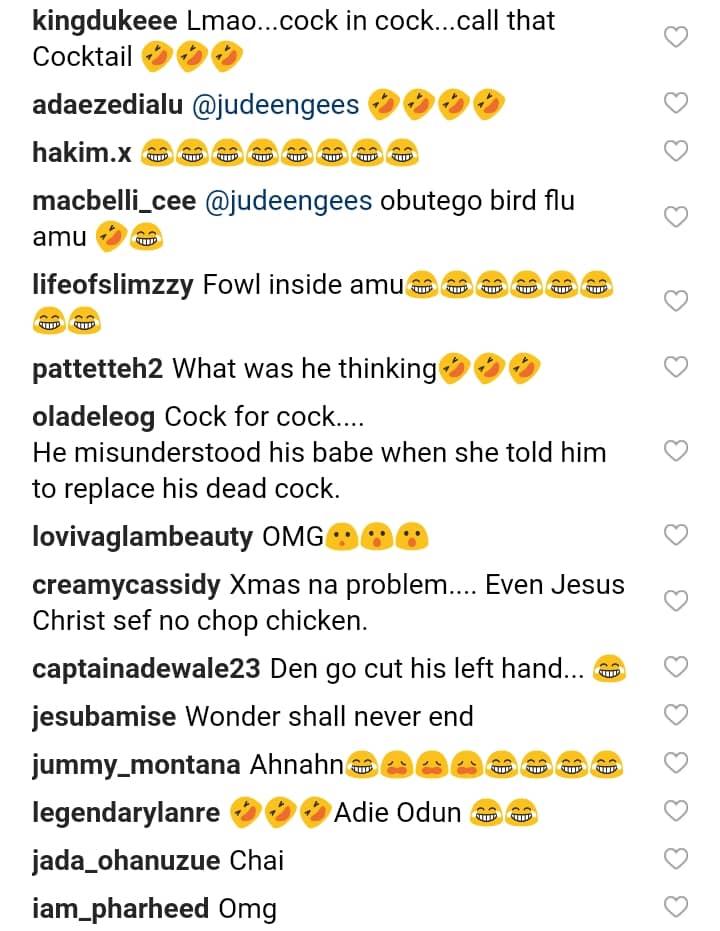This screenshot has height=931, width=720.
Task: Like iam_pharheed's Omg comment
Action: tap(677, 907)
